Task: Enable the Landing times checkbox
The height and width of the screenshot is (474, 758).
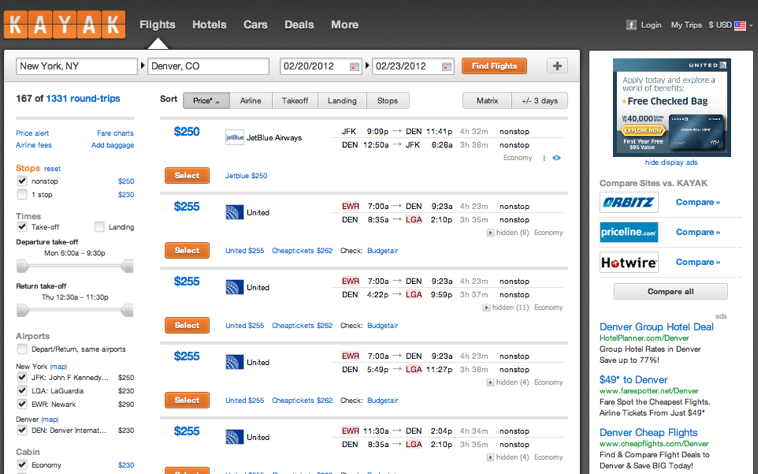Action: coord(99,227)
